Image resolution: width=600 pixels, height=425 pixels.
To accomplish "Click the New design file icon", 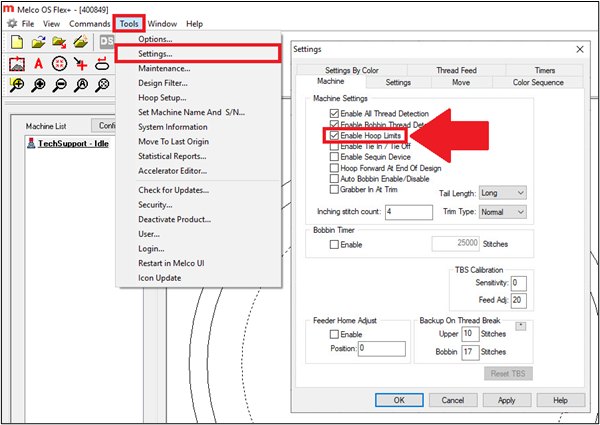I will [16, 42].
